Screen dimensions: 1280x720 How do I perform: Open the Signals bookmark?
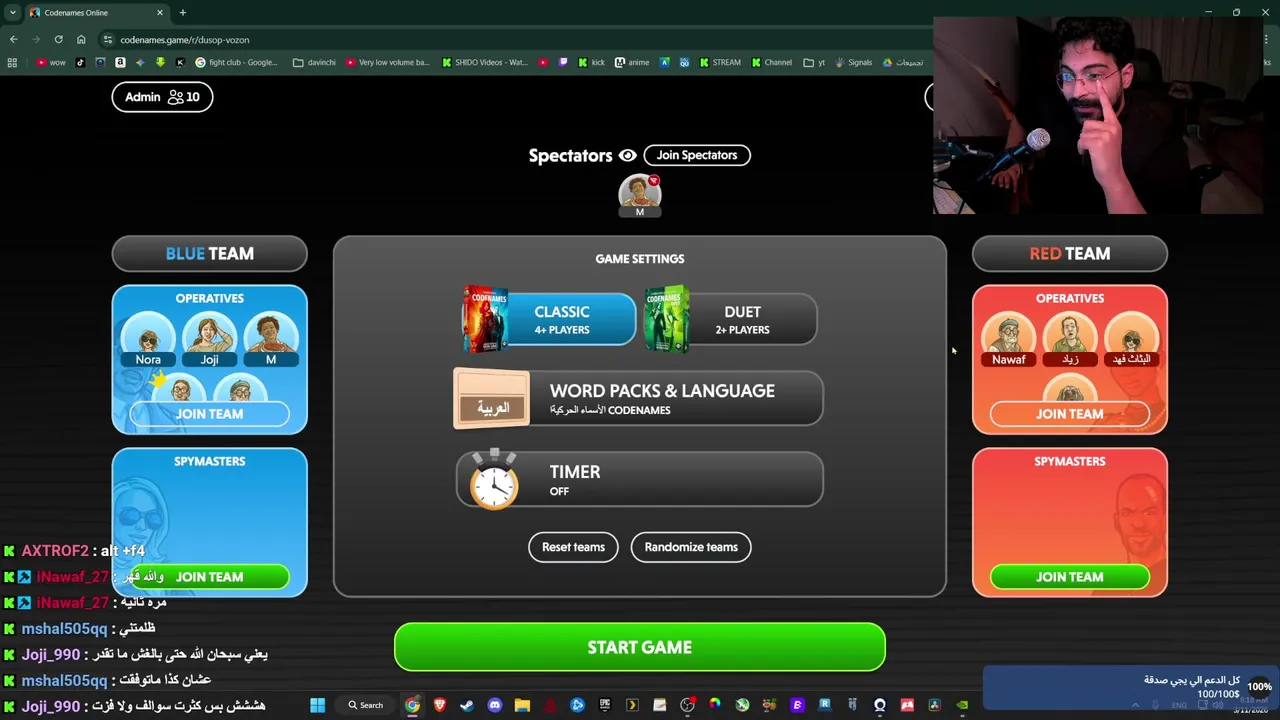(853, 62)
